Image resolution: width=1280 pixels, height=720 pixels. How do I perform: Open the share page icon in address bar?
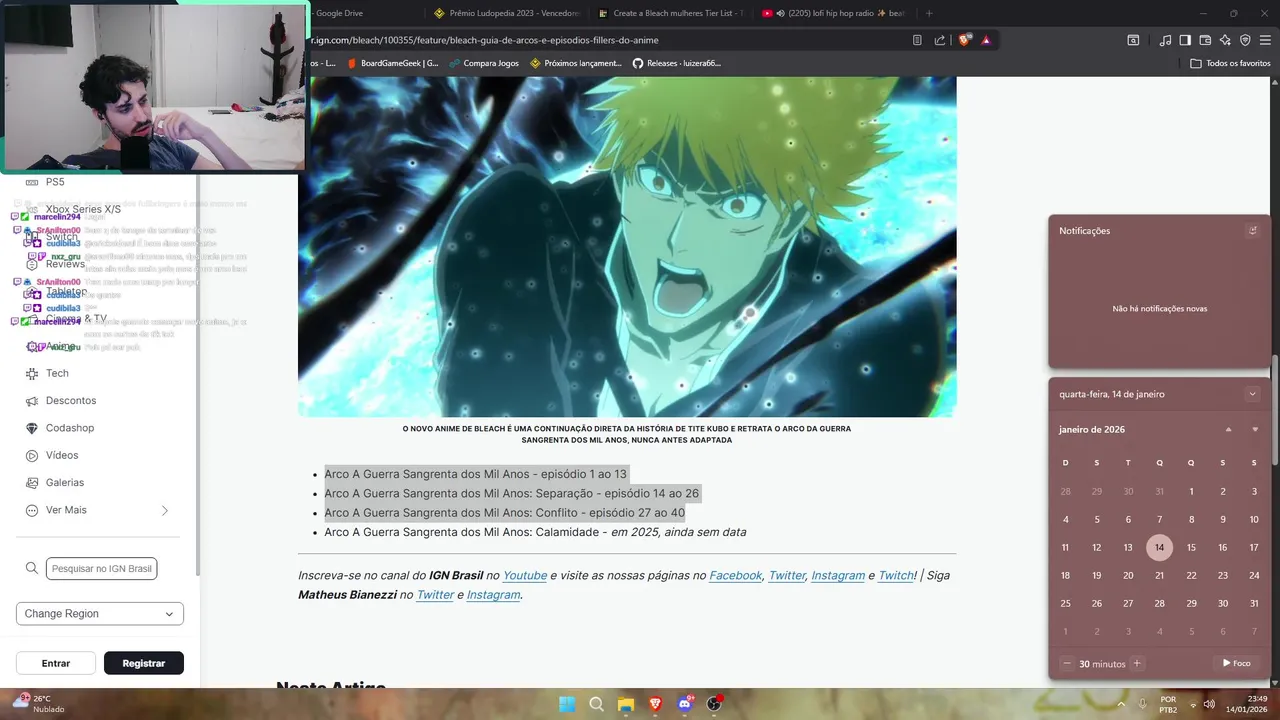(x=940, y=40)
